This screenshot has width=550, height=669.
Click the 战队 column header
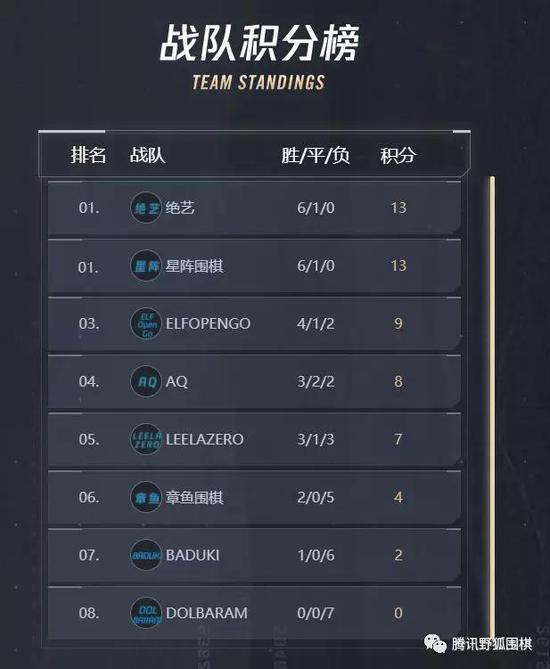coord(148,155)
